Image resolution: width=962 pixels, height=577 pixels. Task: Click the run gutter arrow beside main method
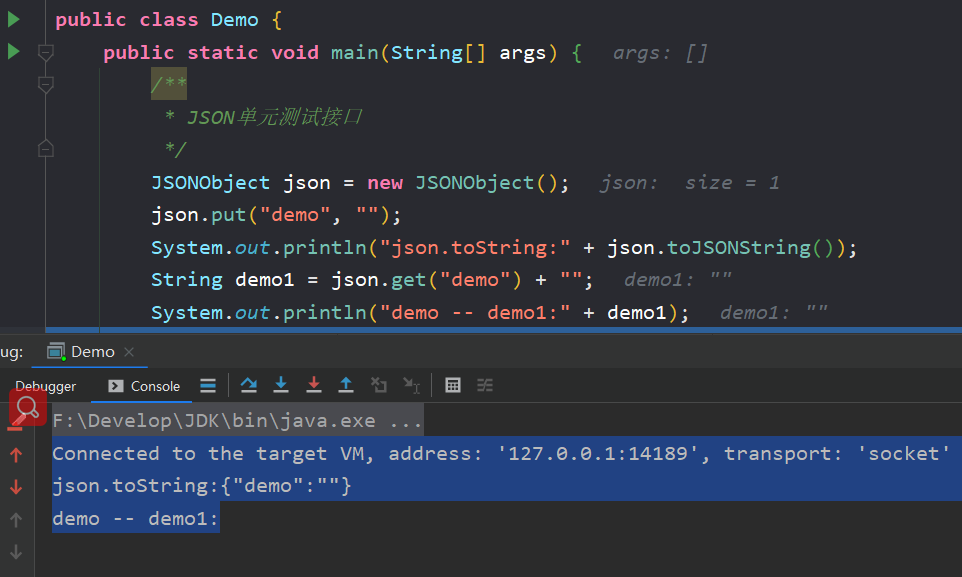(13, 51)
